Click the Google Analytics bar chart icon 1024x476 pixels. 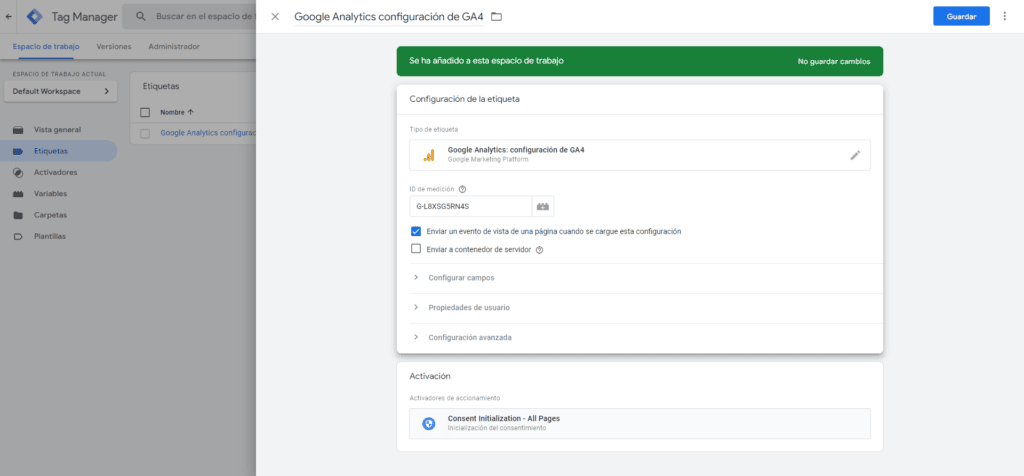[x=428, y=155]
